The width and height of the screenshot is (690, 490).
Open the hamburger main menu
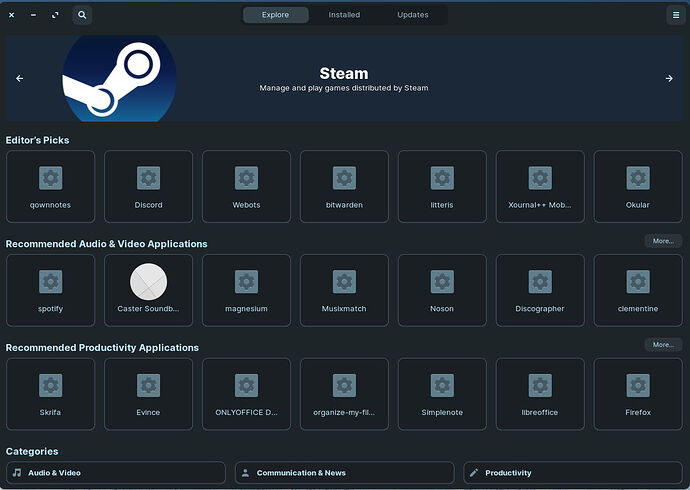coord(676,15)
